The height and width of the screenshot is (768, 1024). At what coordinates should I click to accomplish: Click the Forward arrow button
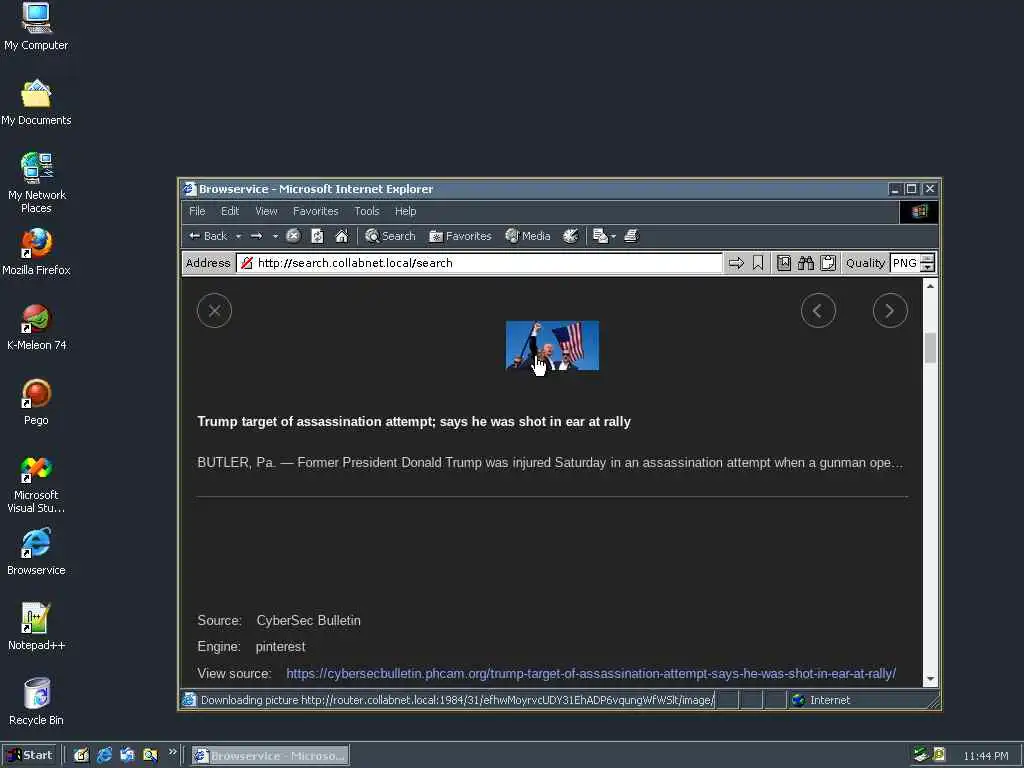[x=257, y=236]
